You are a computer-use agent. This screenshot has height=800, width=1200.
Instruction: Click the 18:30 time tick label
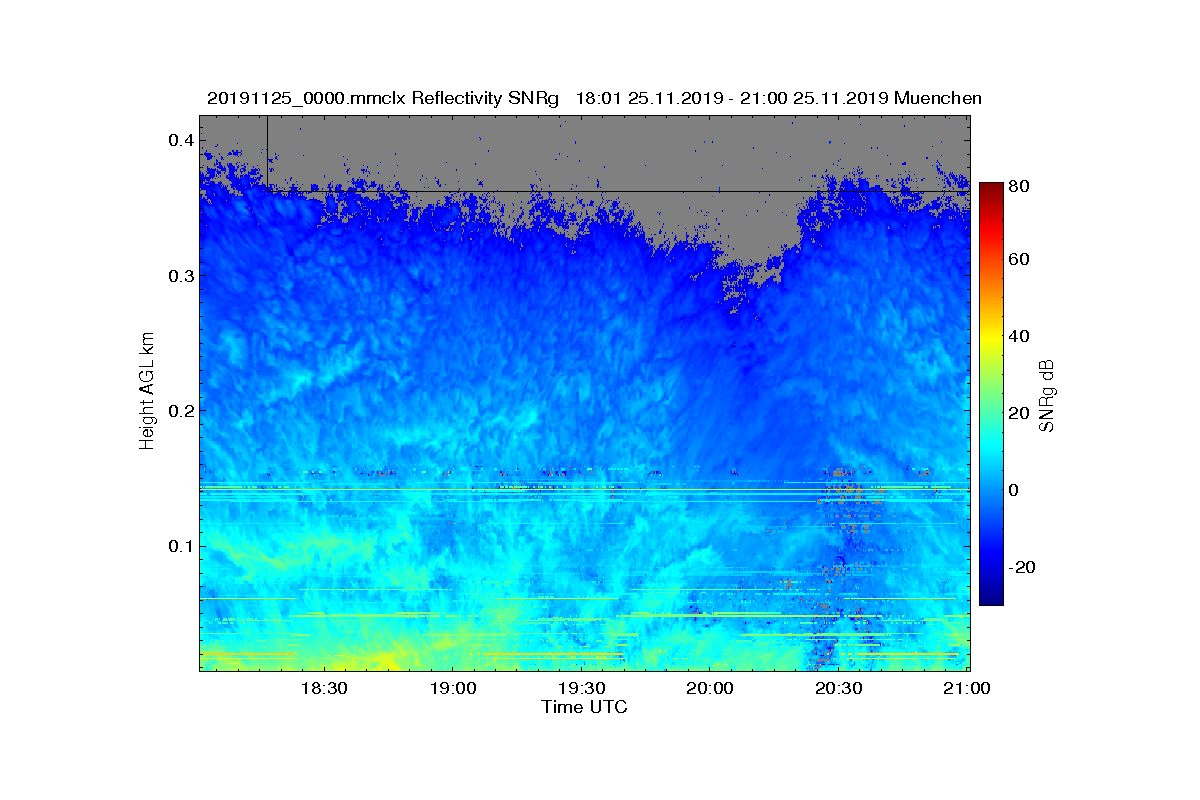coord(324,688)
